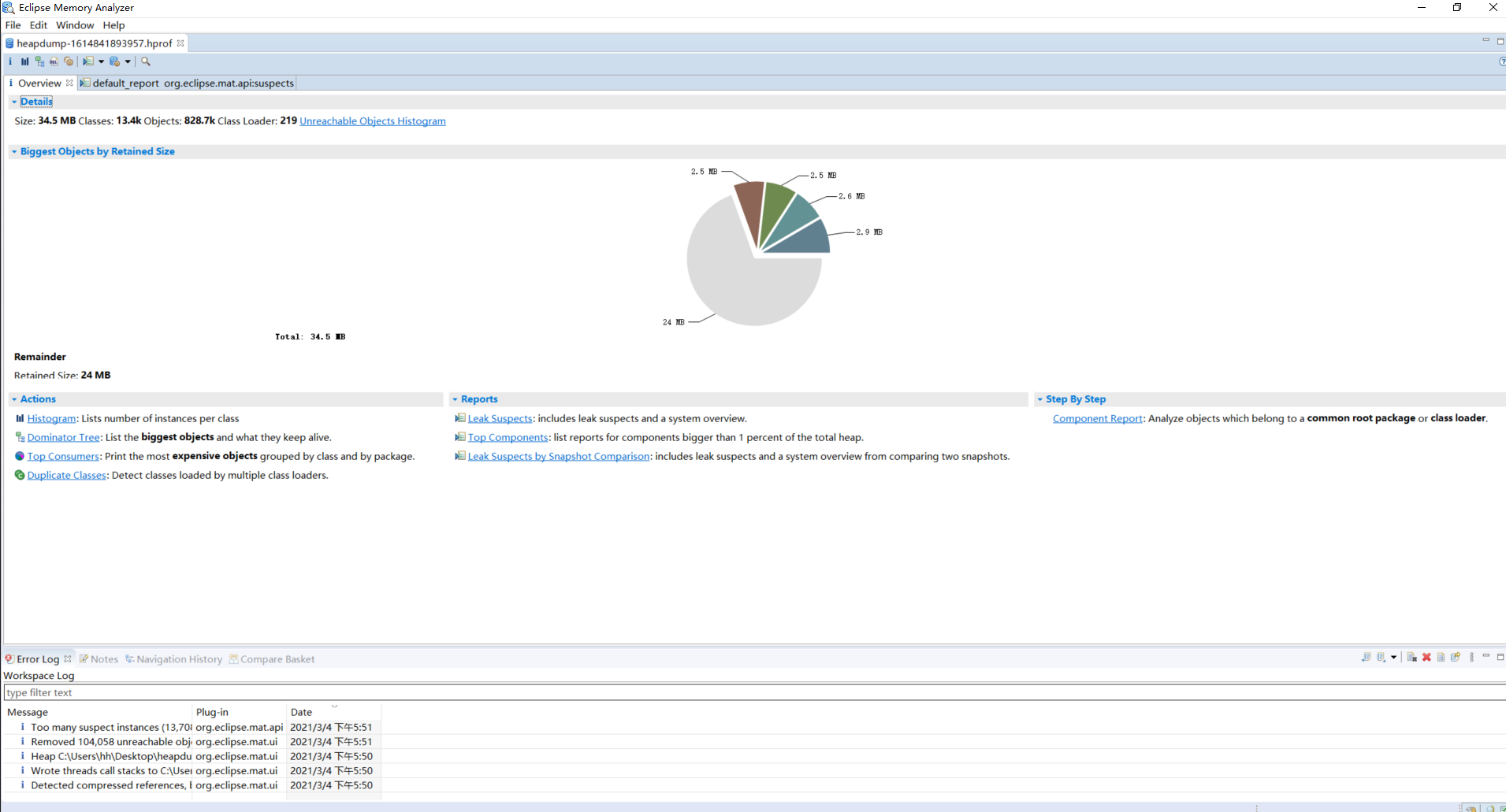Close the Overview tab
1506x812 pixels.
tap(69, 83)
